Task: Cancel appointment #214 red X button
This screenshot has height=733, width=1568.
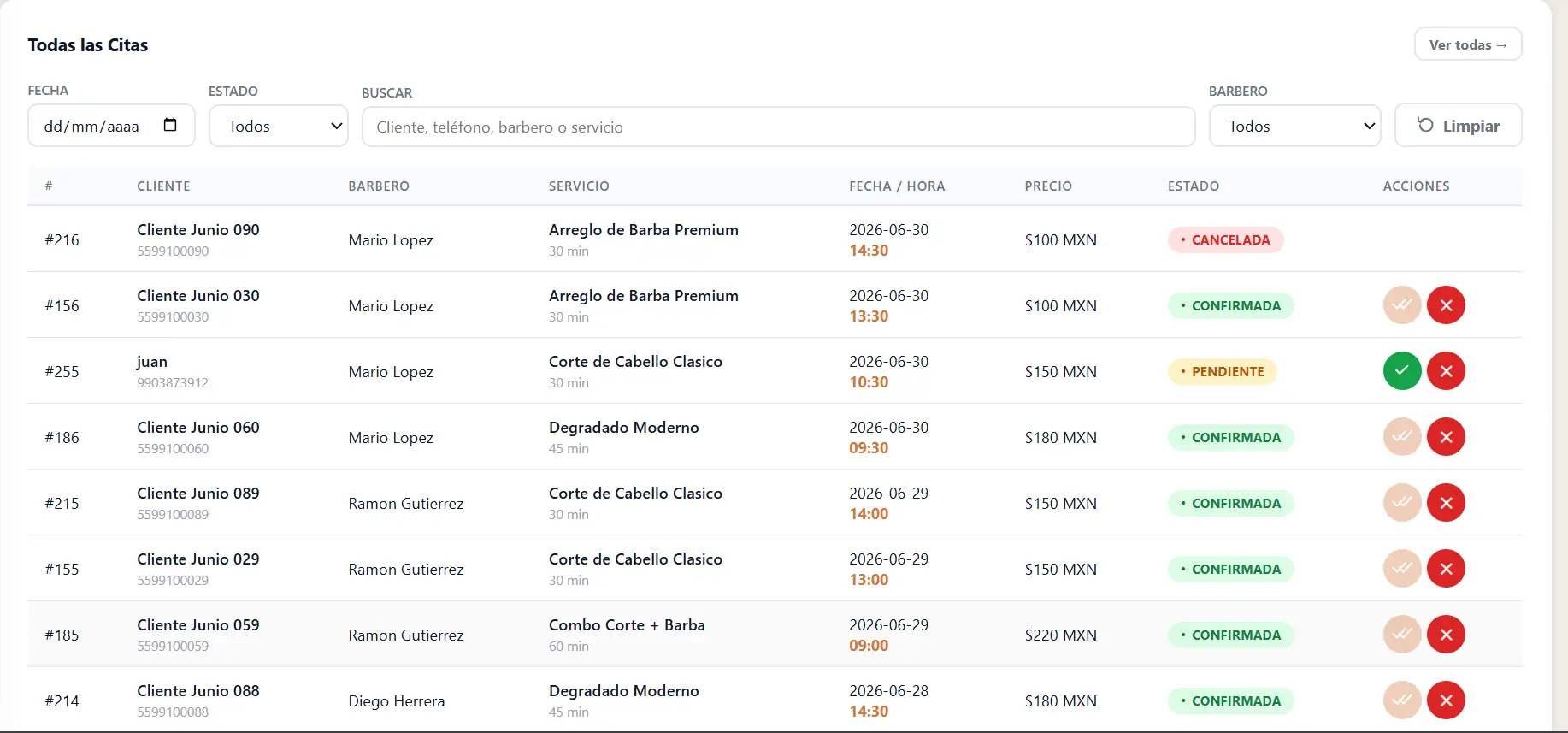Action: coord(1446,700)
